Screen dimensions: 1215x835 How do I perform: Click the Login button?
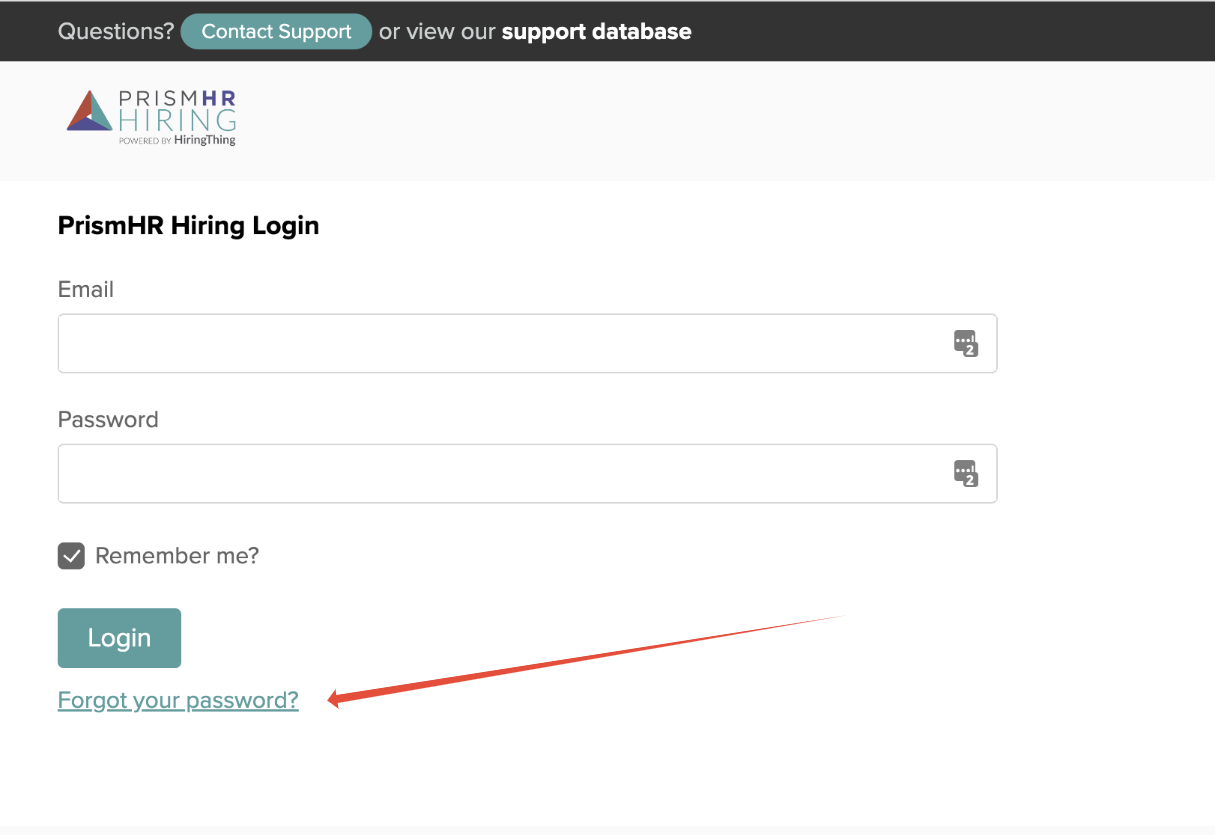(119, 638)
